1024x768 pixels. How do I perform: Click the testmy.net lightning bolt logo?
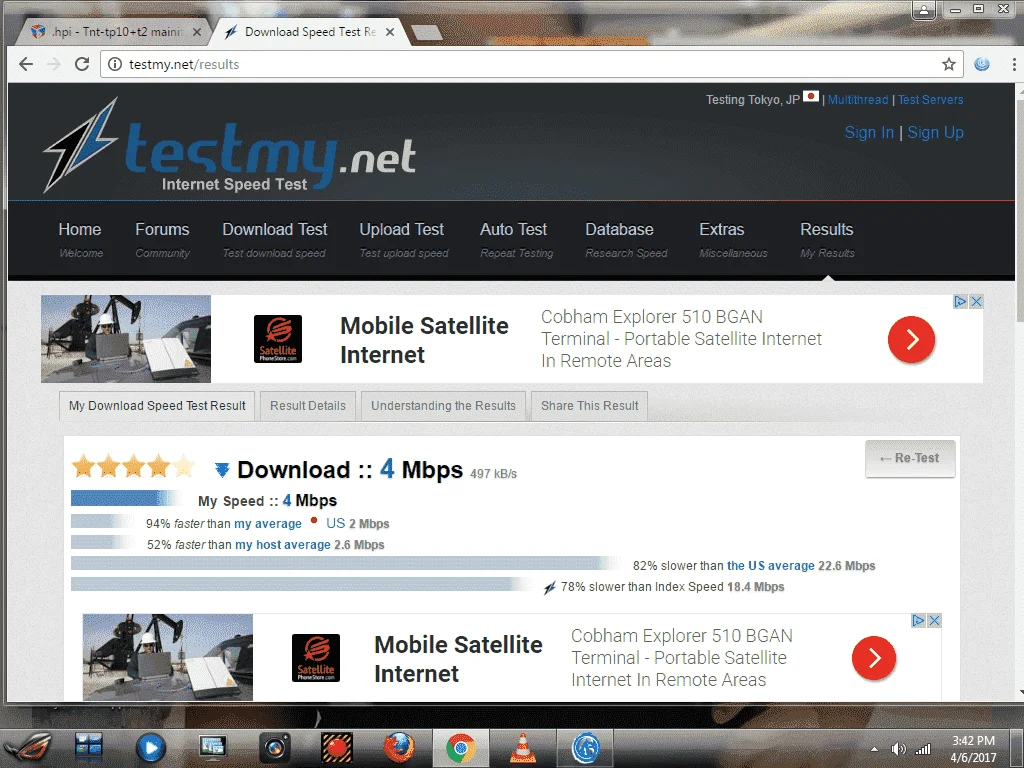(x=80, y=145)
